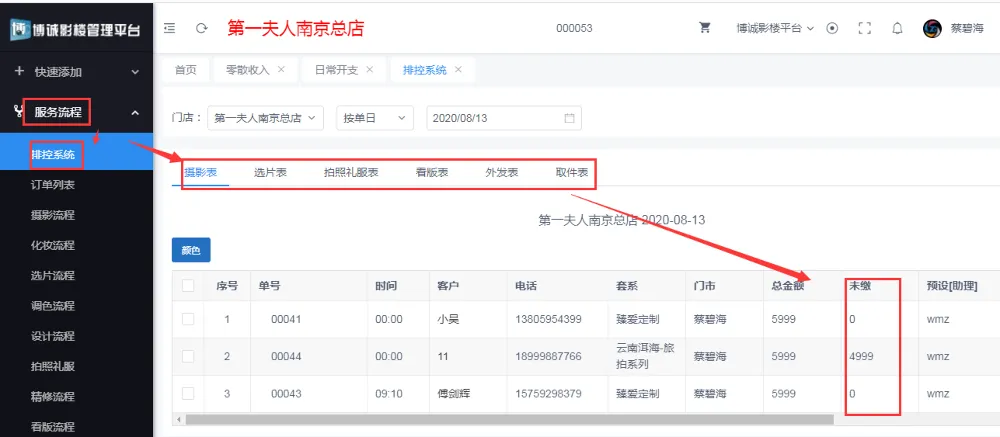Screen dimensions: 1000x437
Task: Click the target circle icon in header
Action: point(832,28)
